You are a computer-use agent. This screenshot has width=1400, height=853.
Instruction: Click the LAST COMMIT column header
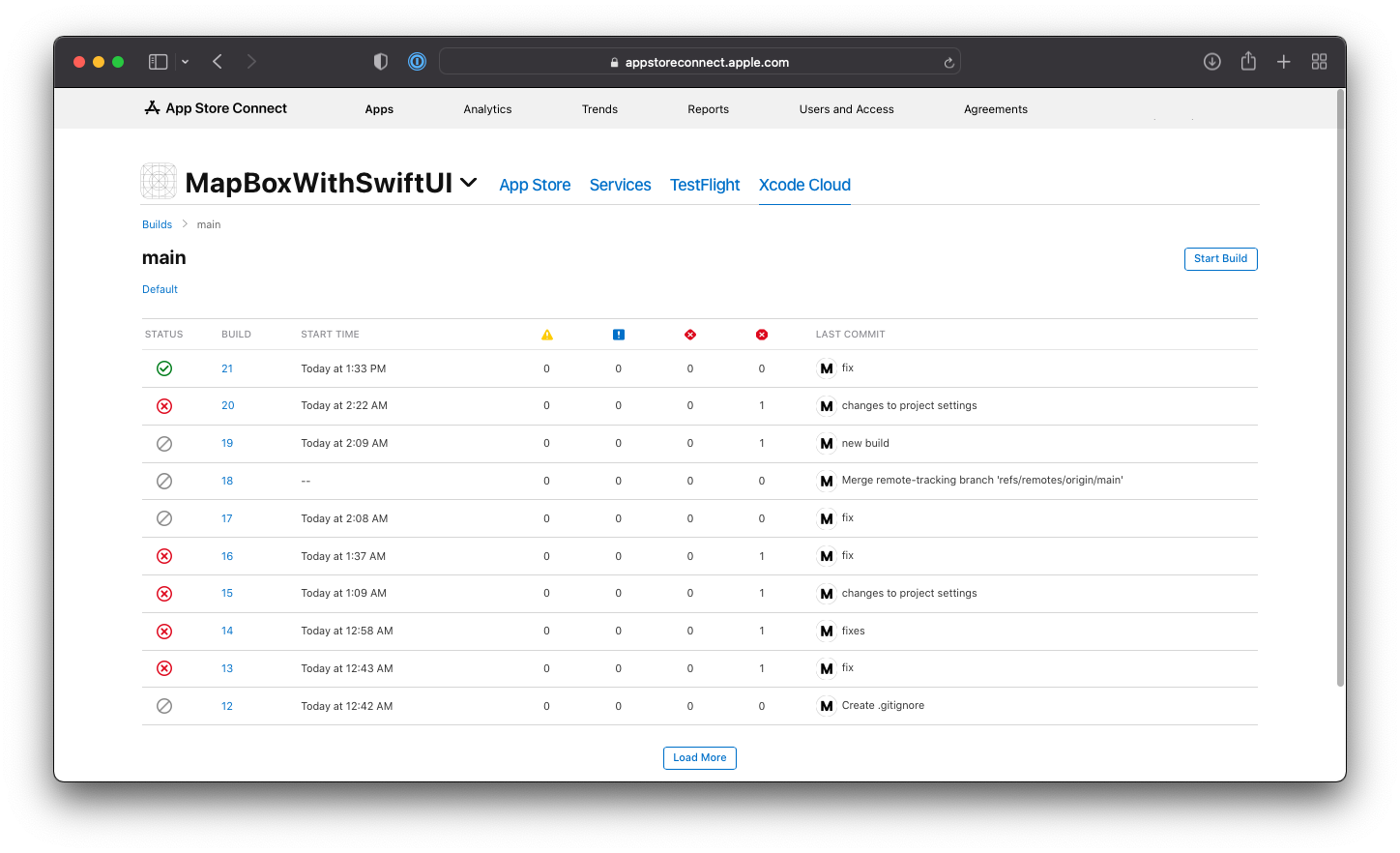(x=850, y=335)
